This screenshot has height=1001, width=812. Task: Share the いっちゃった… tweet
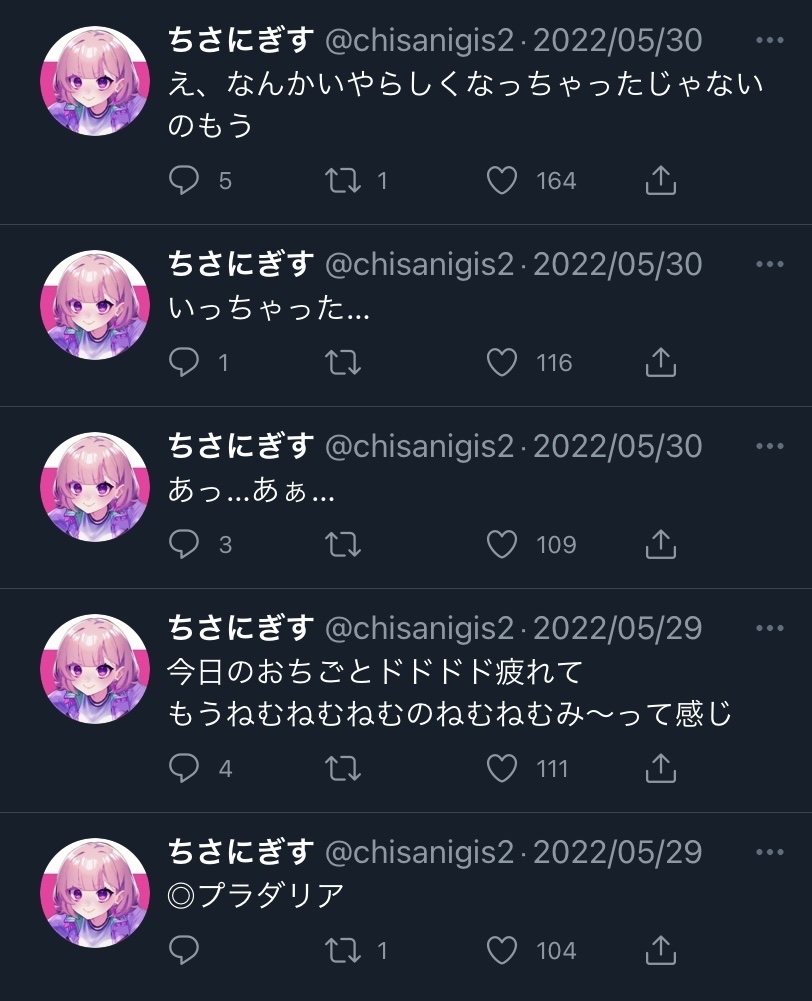pyautogui.click(x=661, y=363)
